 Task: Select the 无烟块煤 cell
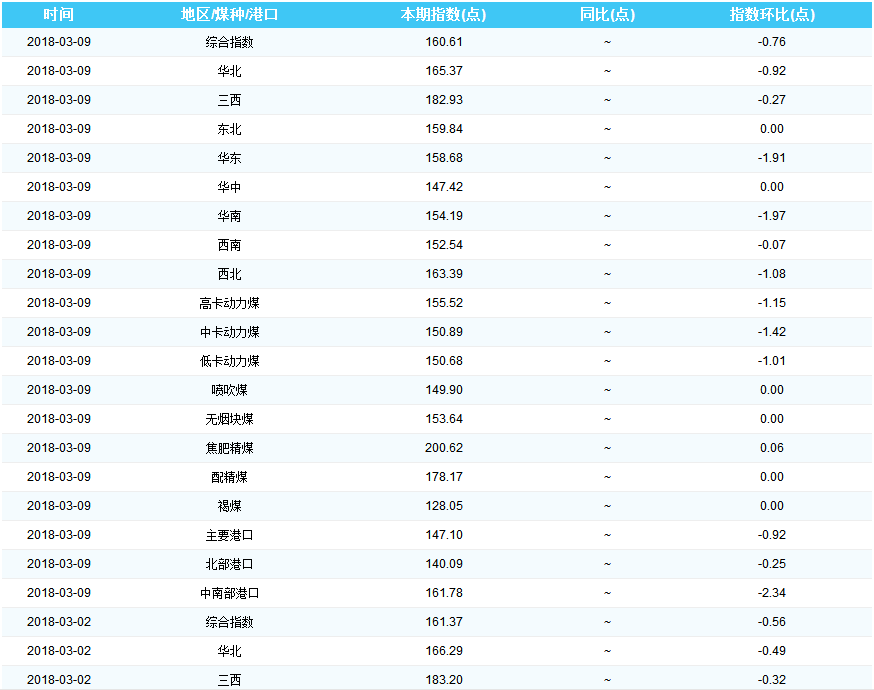coord(229,419)
